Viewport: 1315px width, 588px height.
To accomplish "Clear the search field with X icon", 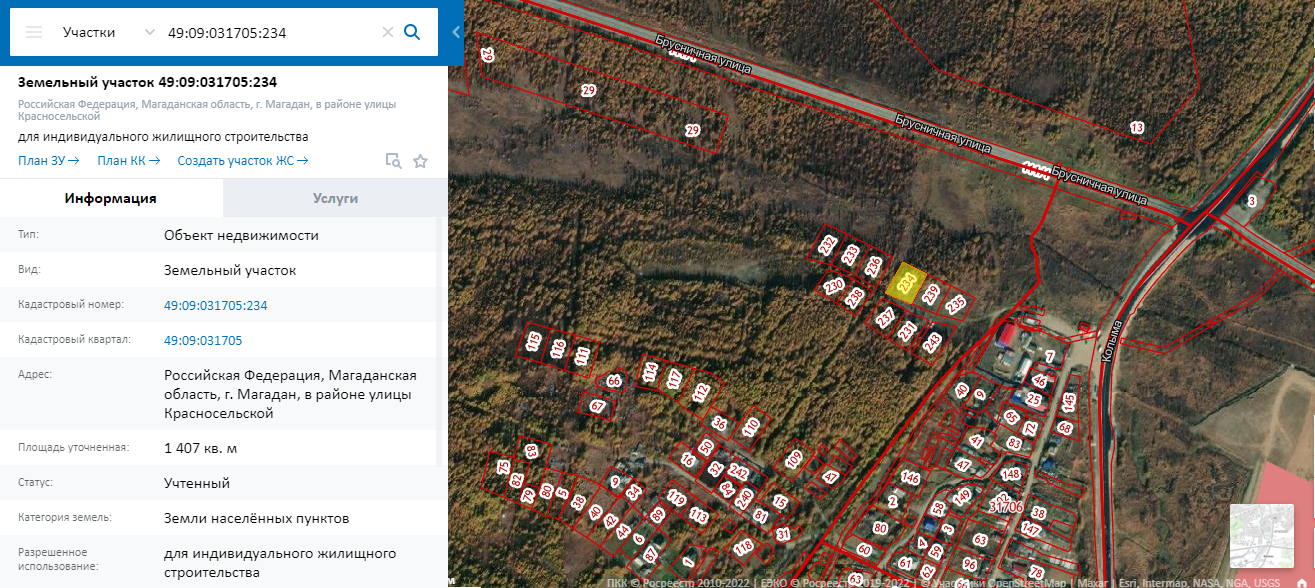I will click(387, 32).
